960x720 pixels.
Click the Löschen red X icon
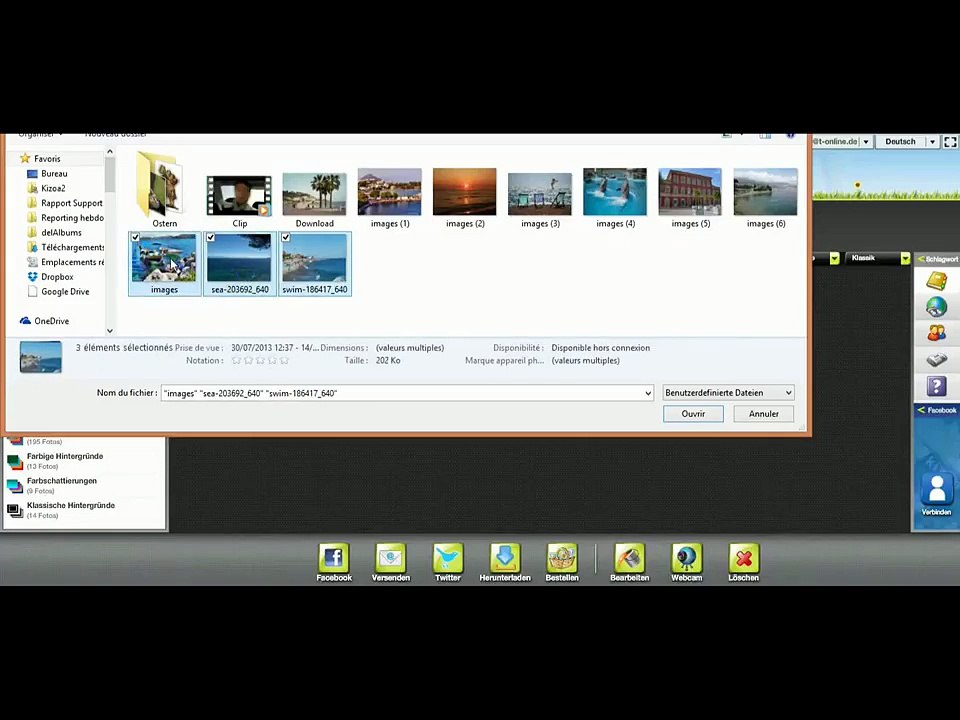pyautogui.click(x=743, y=558)
